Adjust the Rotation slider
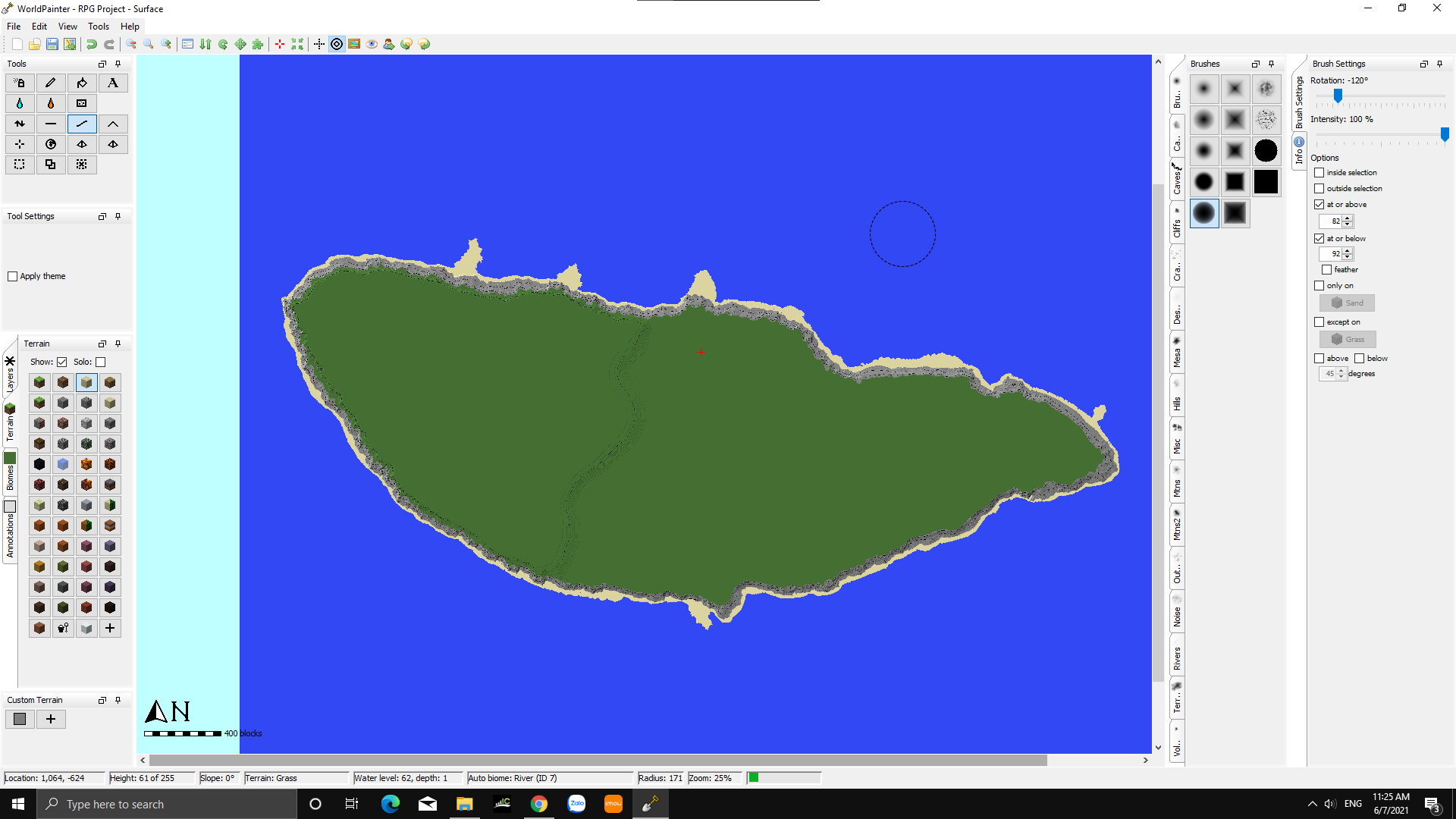This screenshot has height=819, width=1456. click(x=1338, y=96)
